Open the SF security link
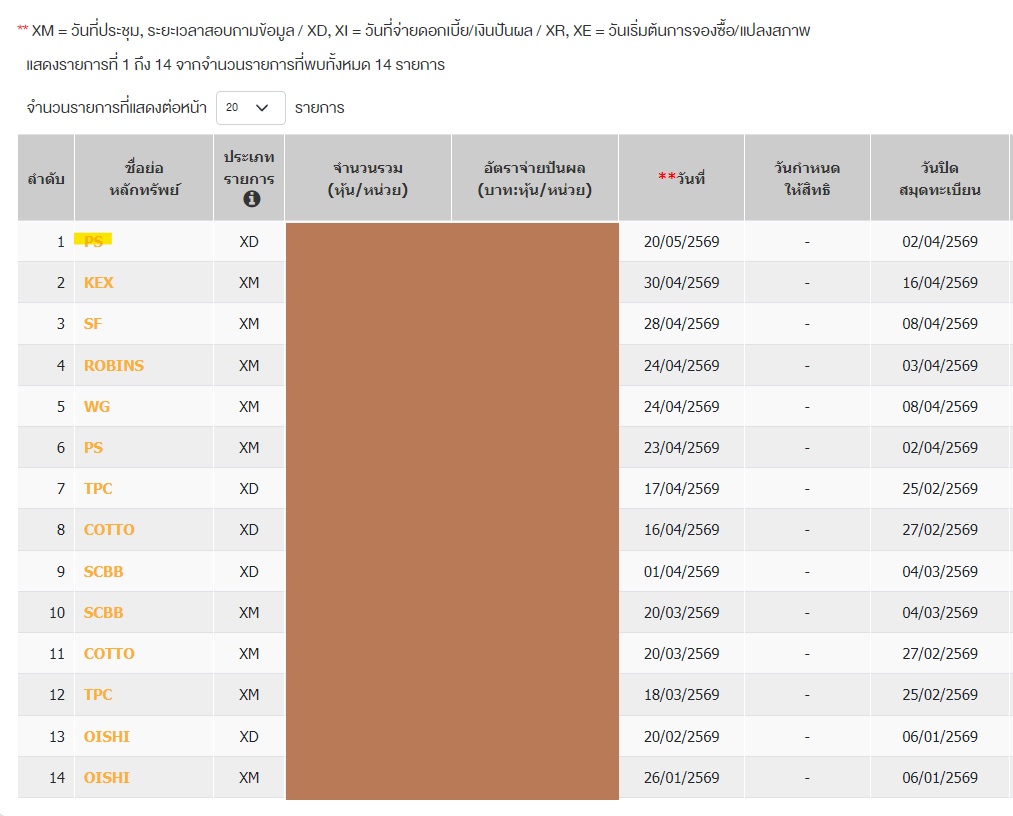1013x816 pixels. pyautogui.click(x=92, y=324)
